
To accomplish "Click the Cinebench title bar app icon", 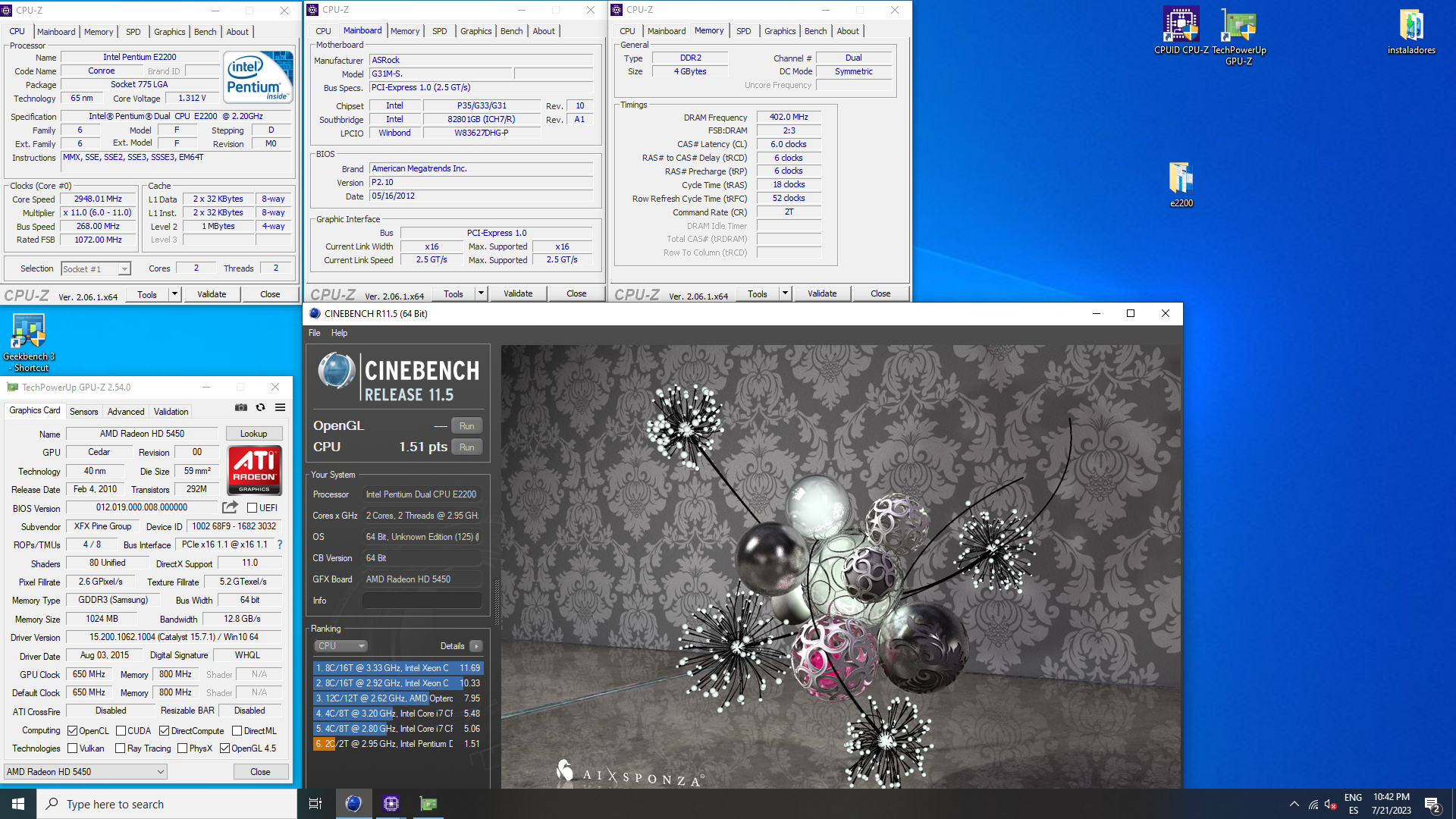I will click(315, 313).
